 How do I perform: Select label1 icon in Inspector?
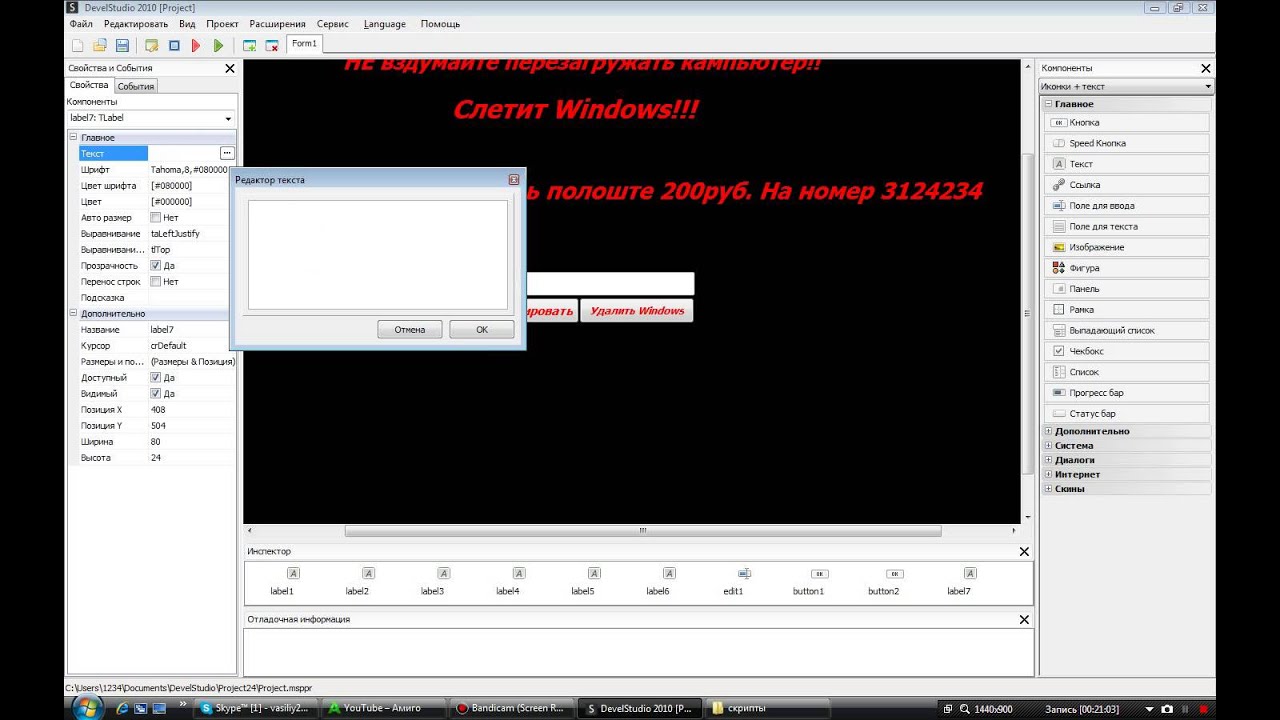(293, 573)
